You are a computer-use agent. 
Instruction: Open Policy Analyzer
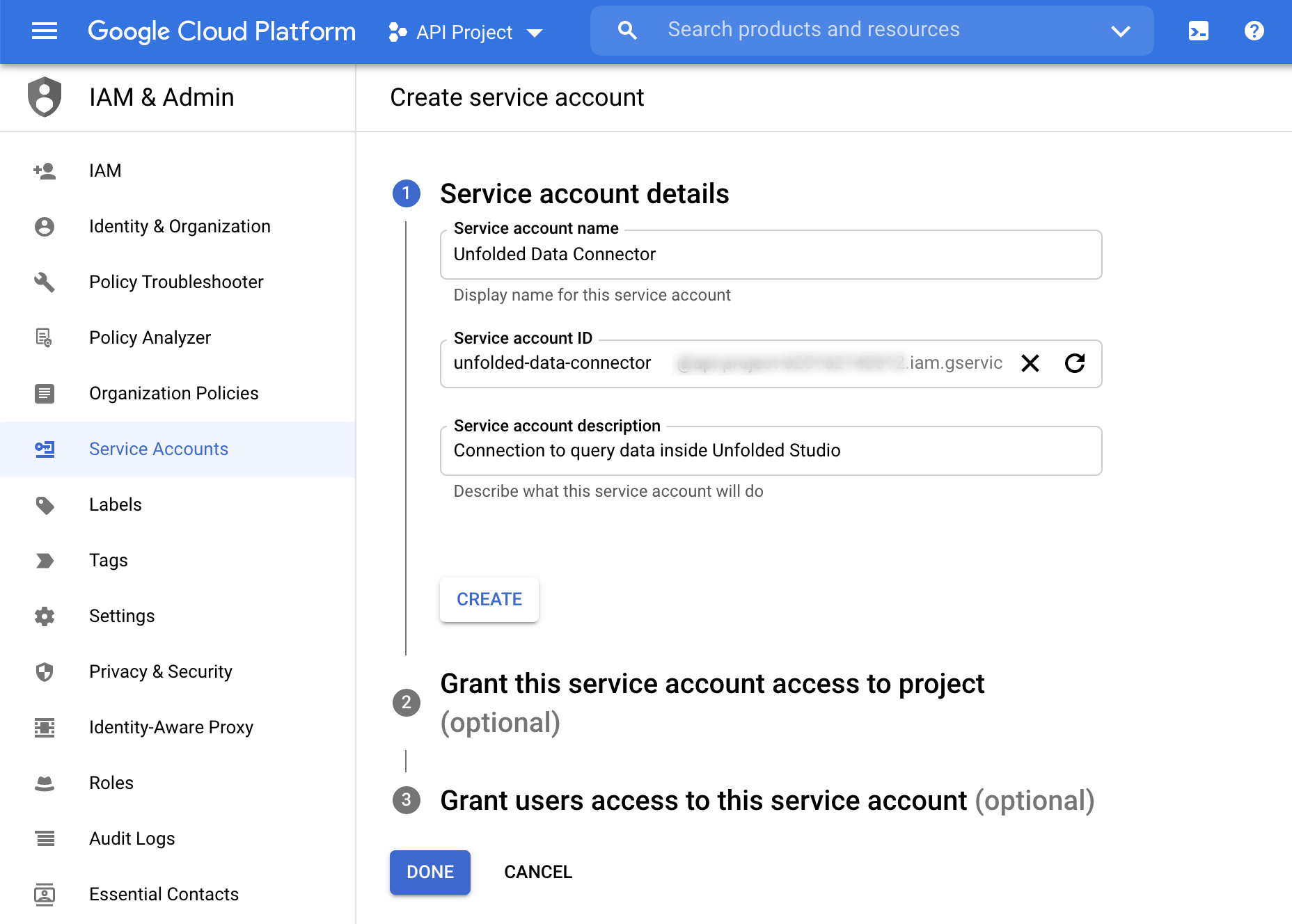point(178,337)
